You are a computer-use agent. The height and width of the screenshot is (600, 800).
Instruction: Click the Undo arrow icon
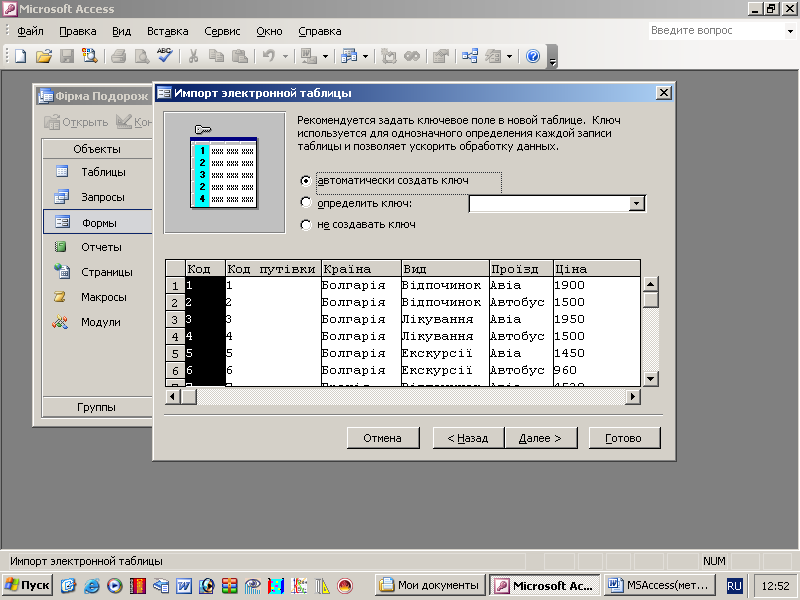[x=269, y=56]
